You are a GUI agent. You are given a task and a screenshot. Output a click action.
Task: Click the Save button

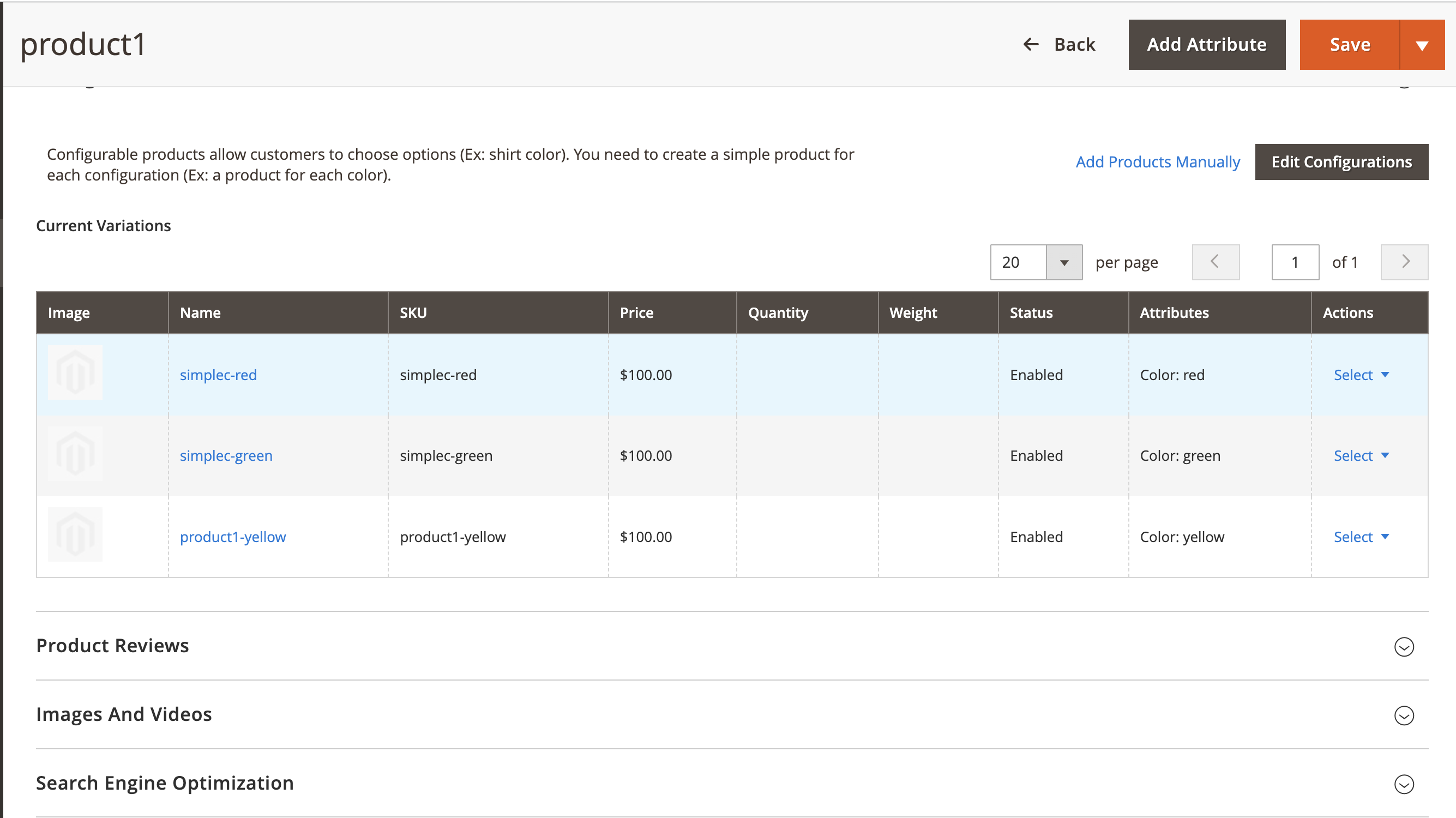(x=1350, y=44)
